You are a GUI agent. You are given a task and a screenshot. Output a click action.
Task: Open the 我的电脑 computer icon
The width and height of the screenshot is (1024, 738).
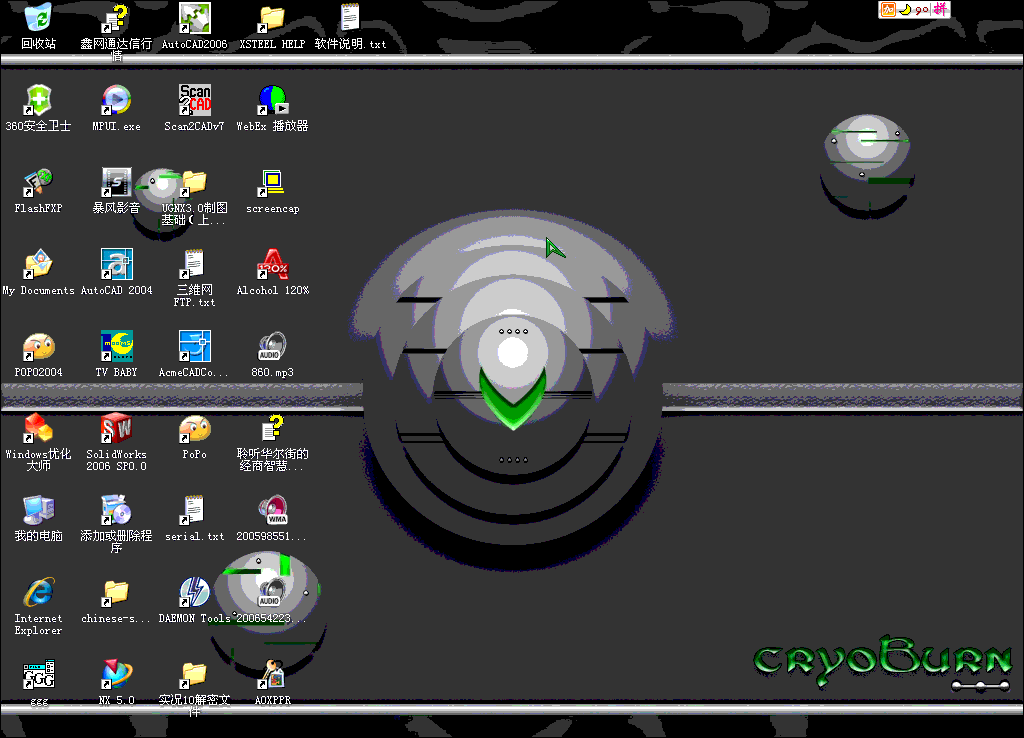(x=39, y=510)
